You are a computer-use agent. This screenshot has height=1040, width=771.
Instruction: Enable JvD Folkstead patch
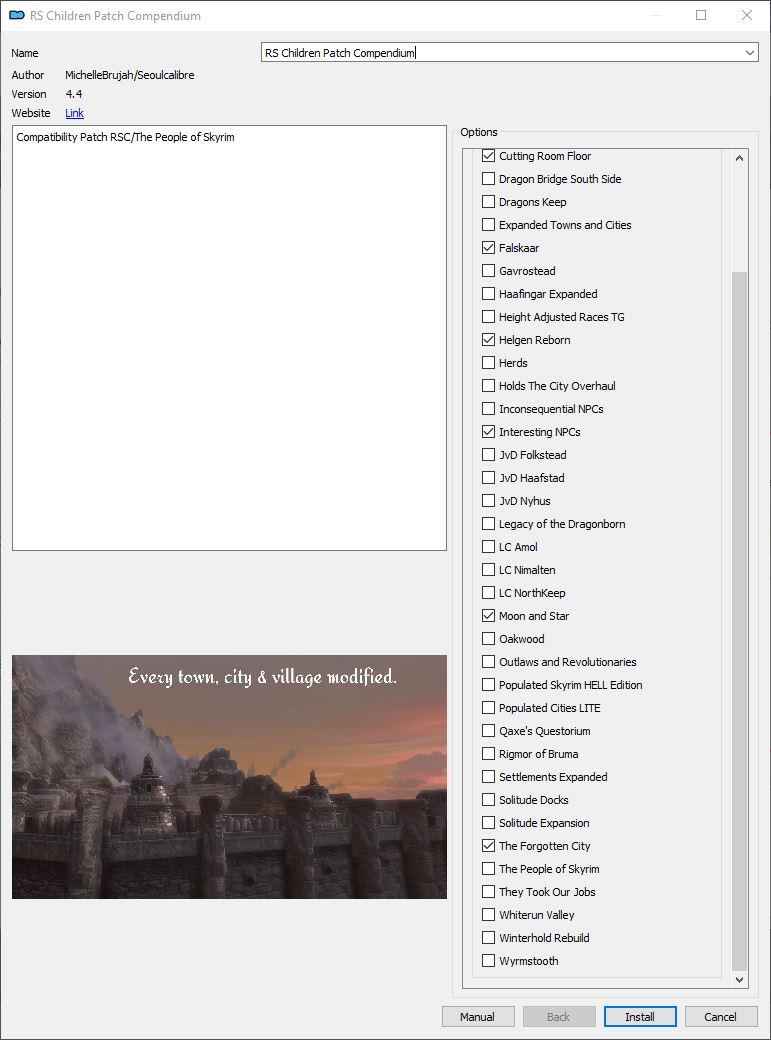pyautogui.click(x=488, y=455)
